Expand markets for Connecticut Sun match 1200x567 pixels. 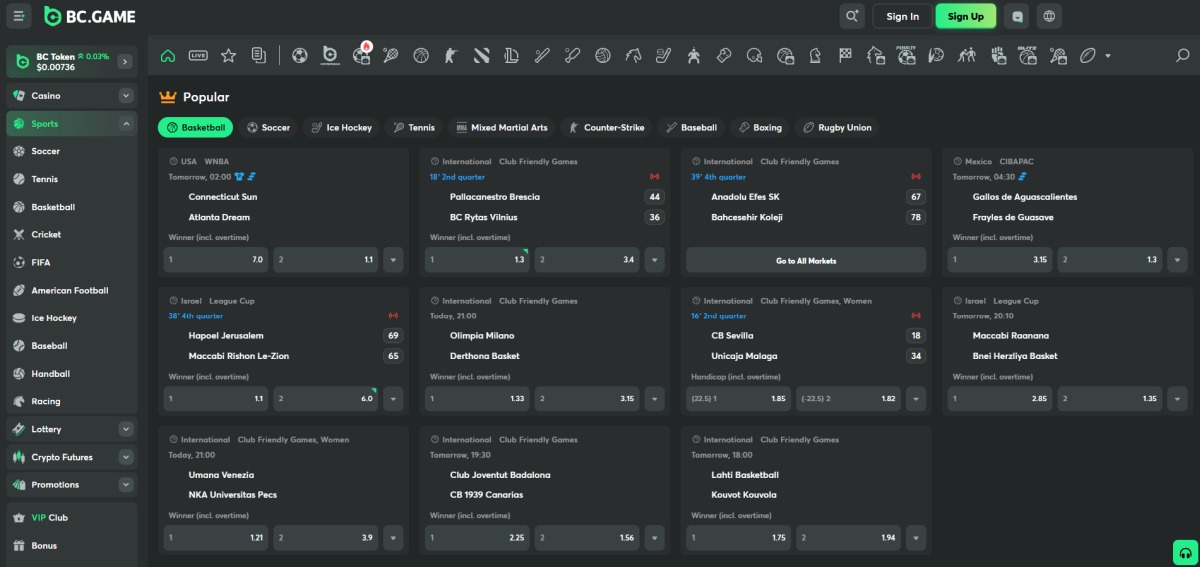[392, 260]
